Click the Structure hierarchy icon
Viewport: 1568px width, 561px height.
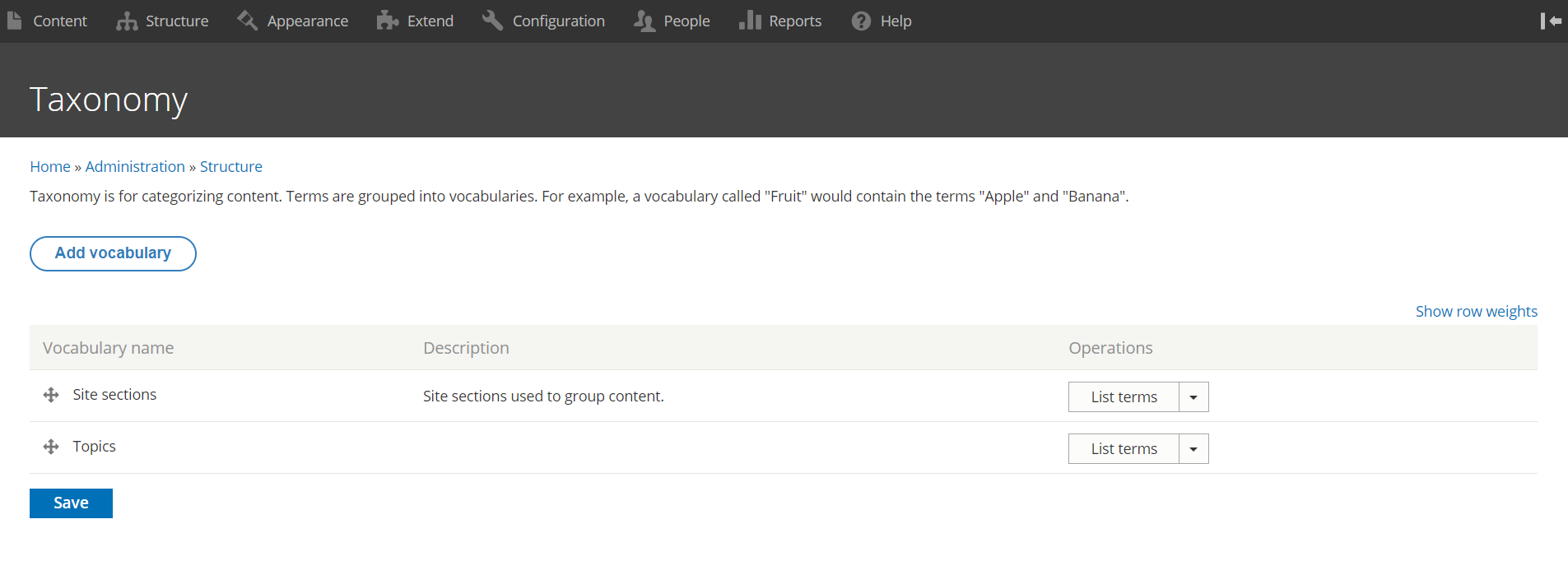click(x=127, y=21)
